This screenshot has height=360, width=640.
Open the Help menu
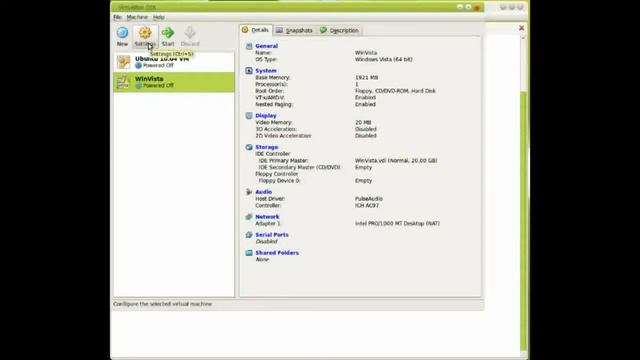coord(159,17)
